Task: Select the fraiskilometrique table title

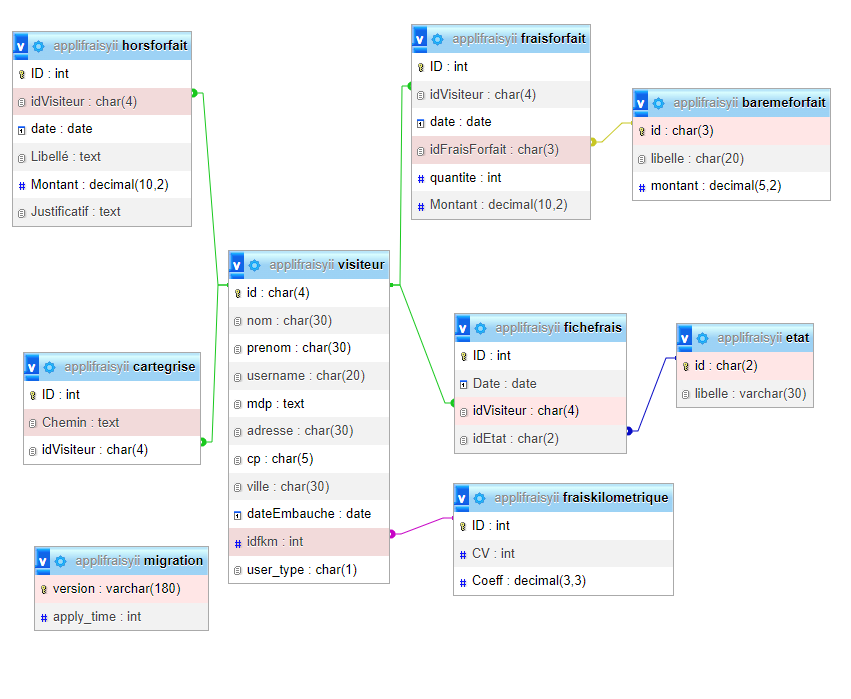Action: tap(615, 498)
